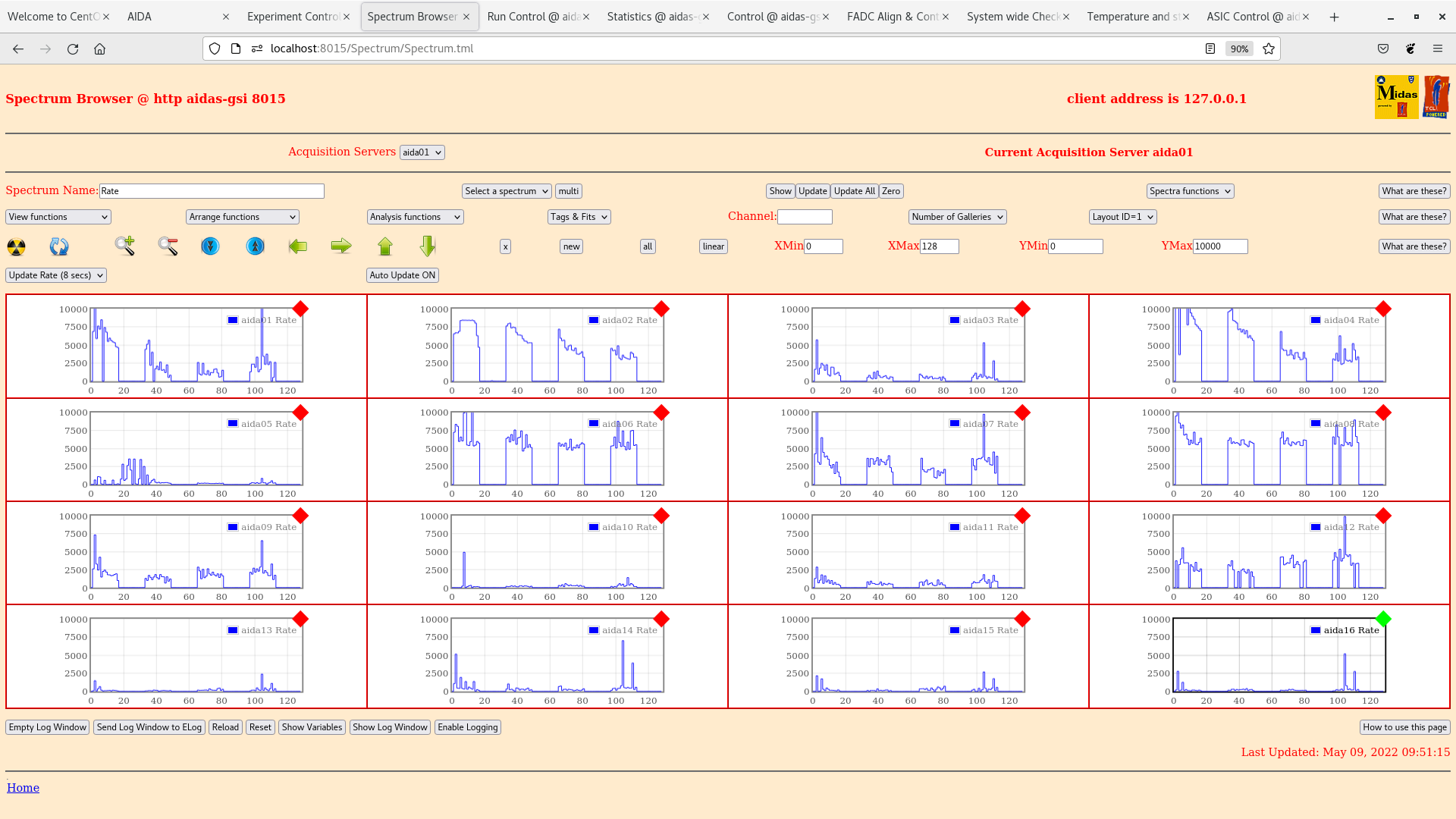The image size is (1456, 819).
Task: Follow the Home link
Action: [x=23, y=788]
